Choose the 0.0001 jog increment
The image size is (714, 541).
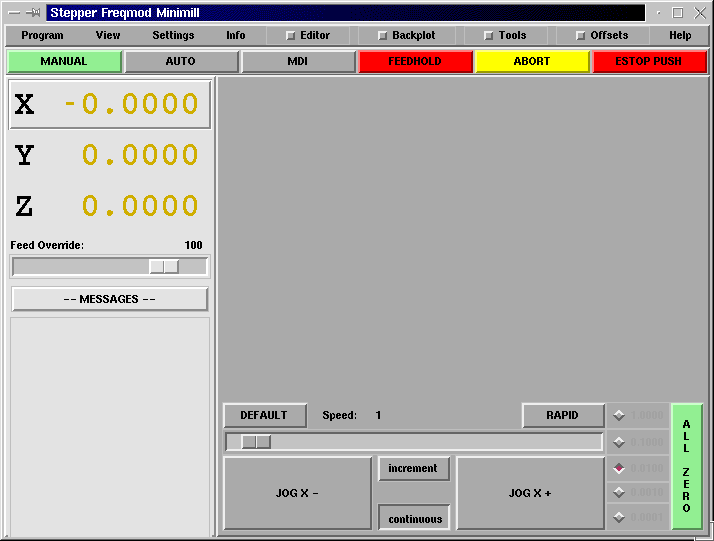point(619,517)
